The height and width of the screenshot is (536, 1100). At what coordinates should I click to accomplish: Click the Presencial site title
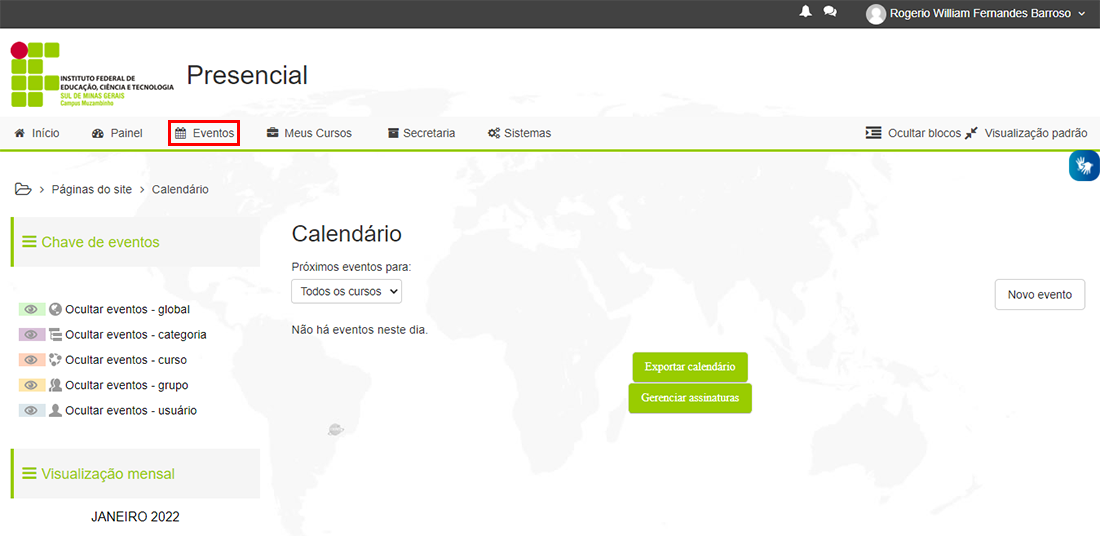pos(247,75)
